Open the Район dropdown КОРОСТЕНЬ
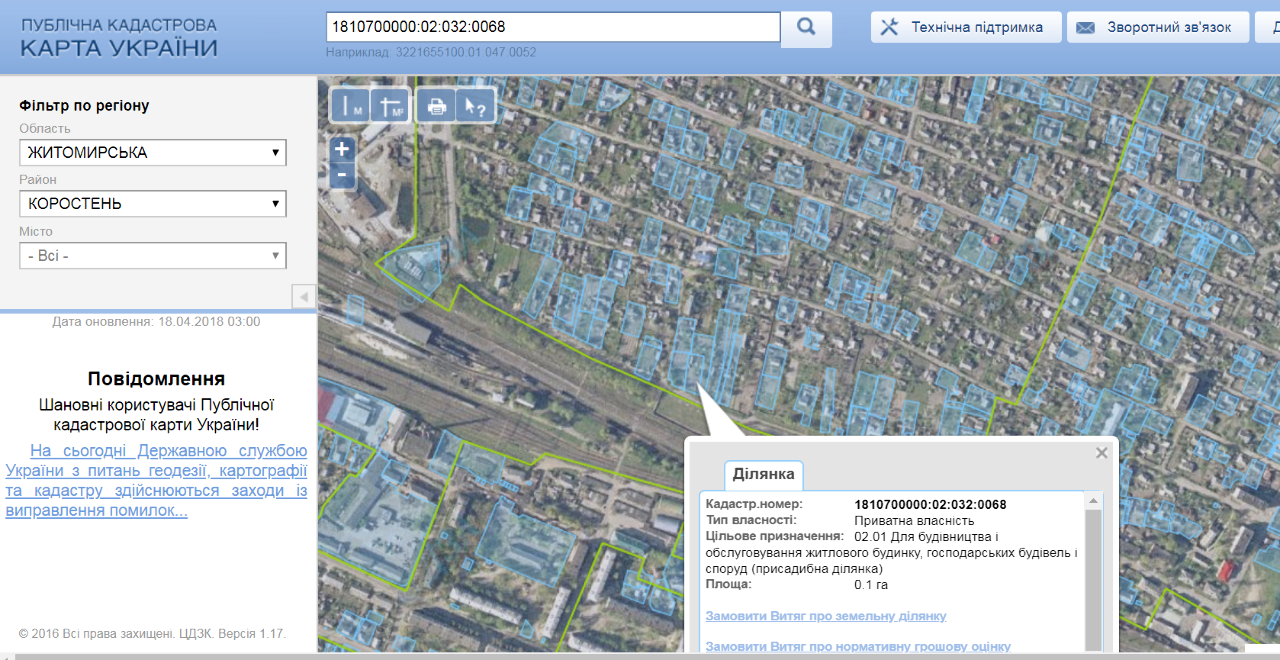Image resolution: width=1280 pixels, height=660 pixels. point(153,204)
